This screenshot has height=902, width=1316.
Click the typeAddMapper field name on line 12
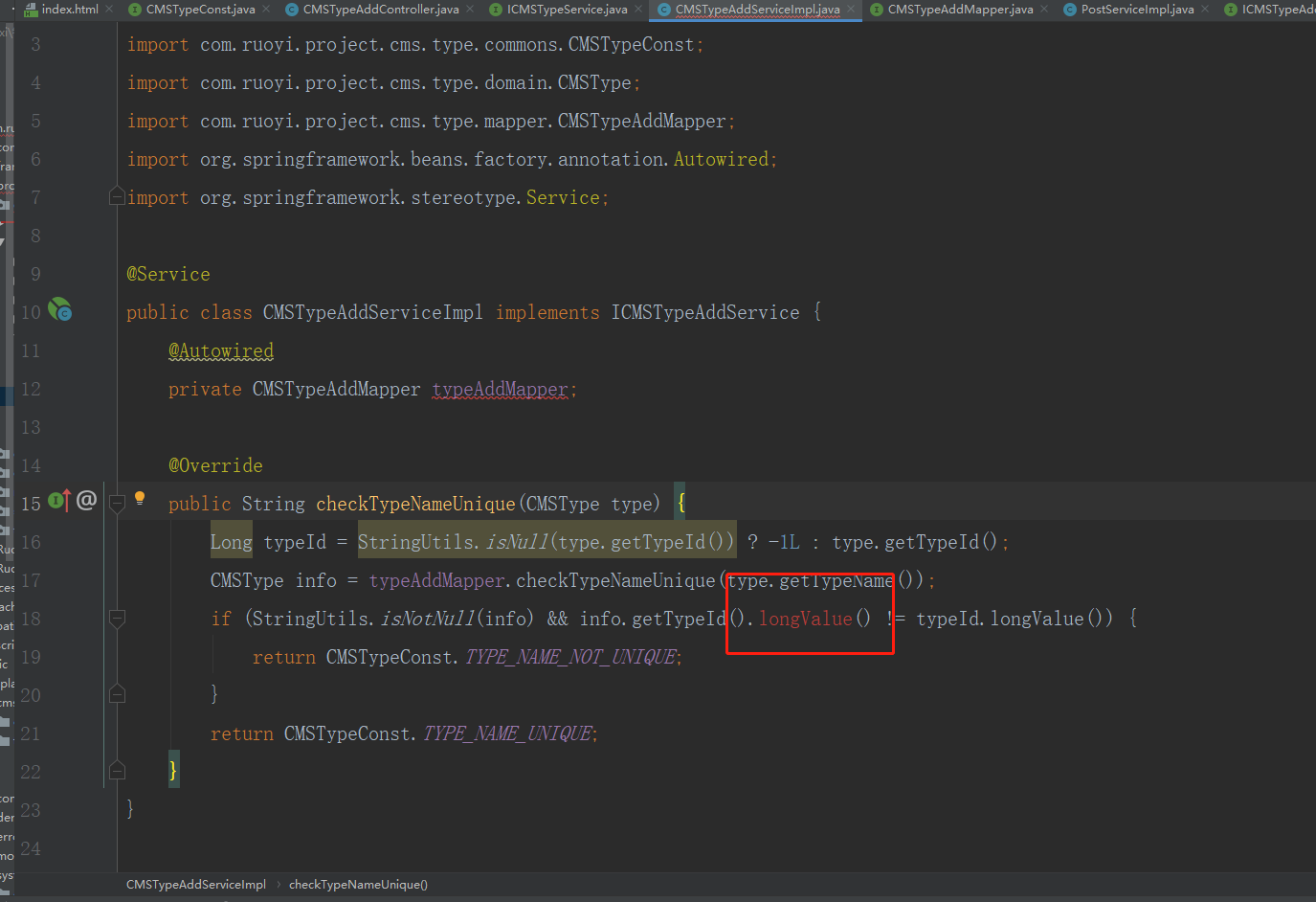tap(500, 390)
